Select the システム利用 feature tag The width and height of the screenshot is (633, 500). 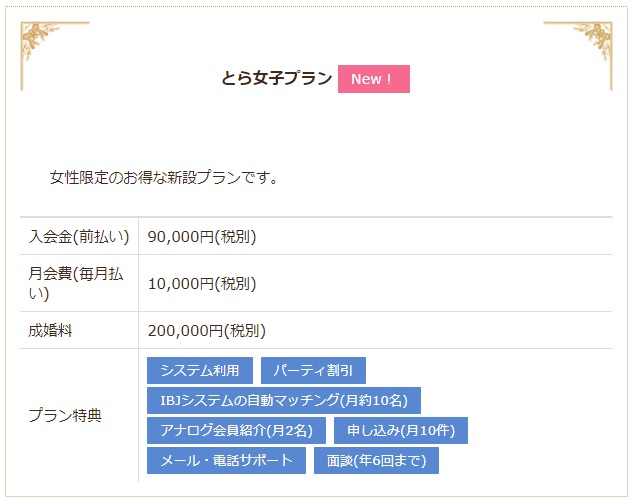(x=200, y=370)
